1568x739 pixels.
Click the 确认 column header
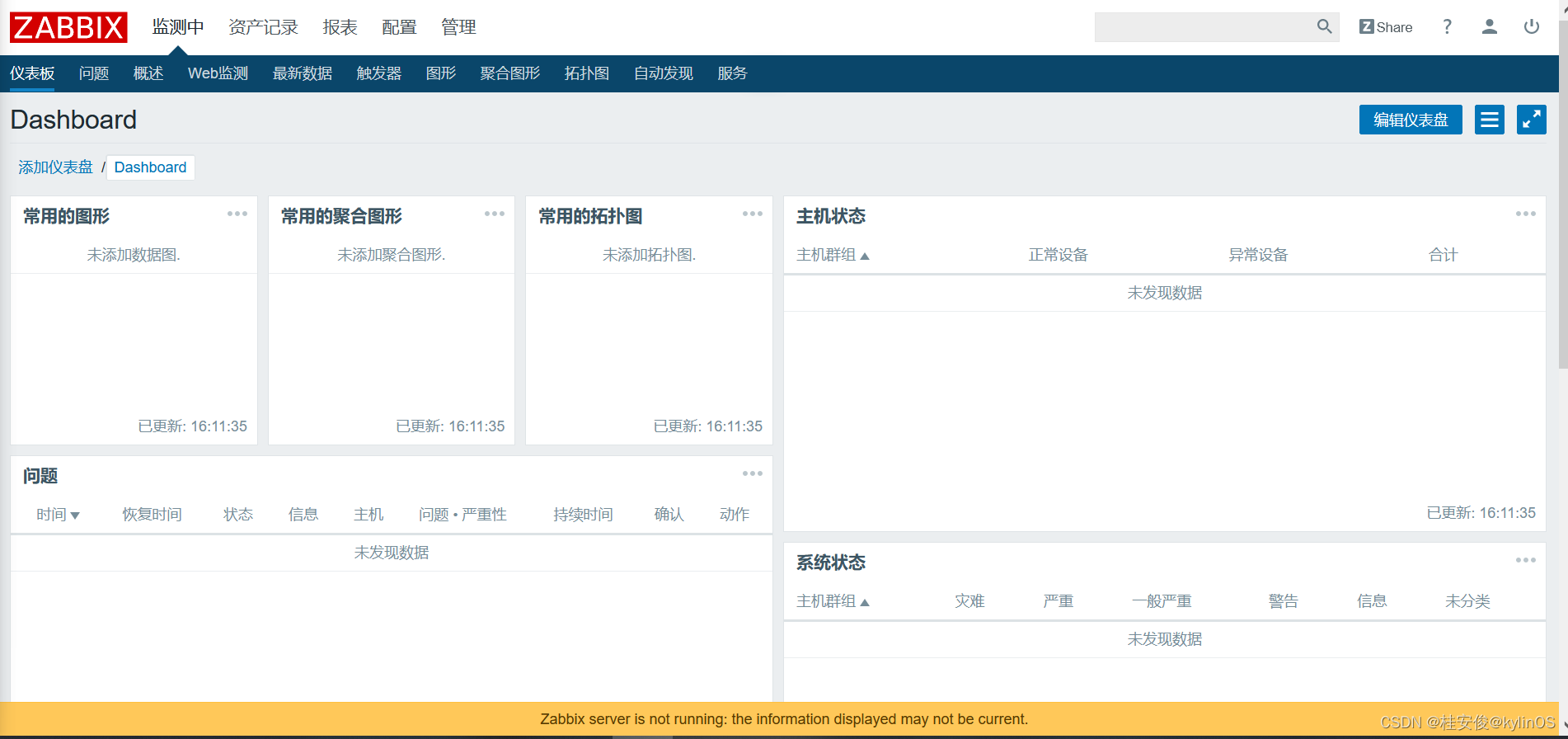click(x=669, y=515)
